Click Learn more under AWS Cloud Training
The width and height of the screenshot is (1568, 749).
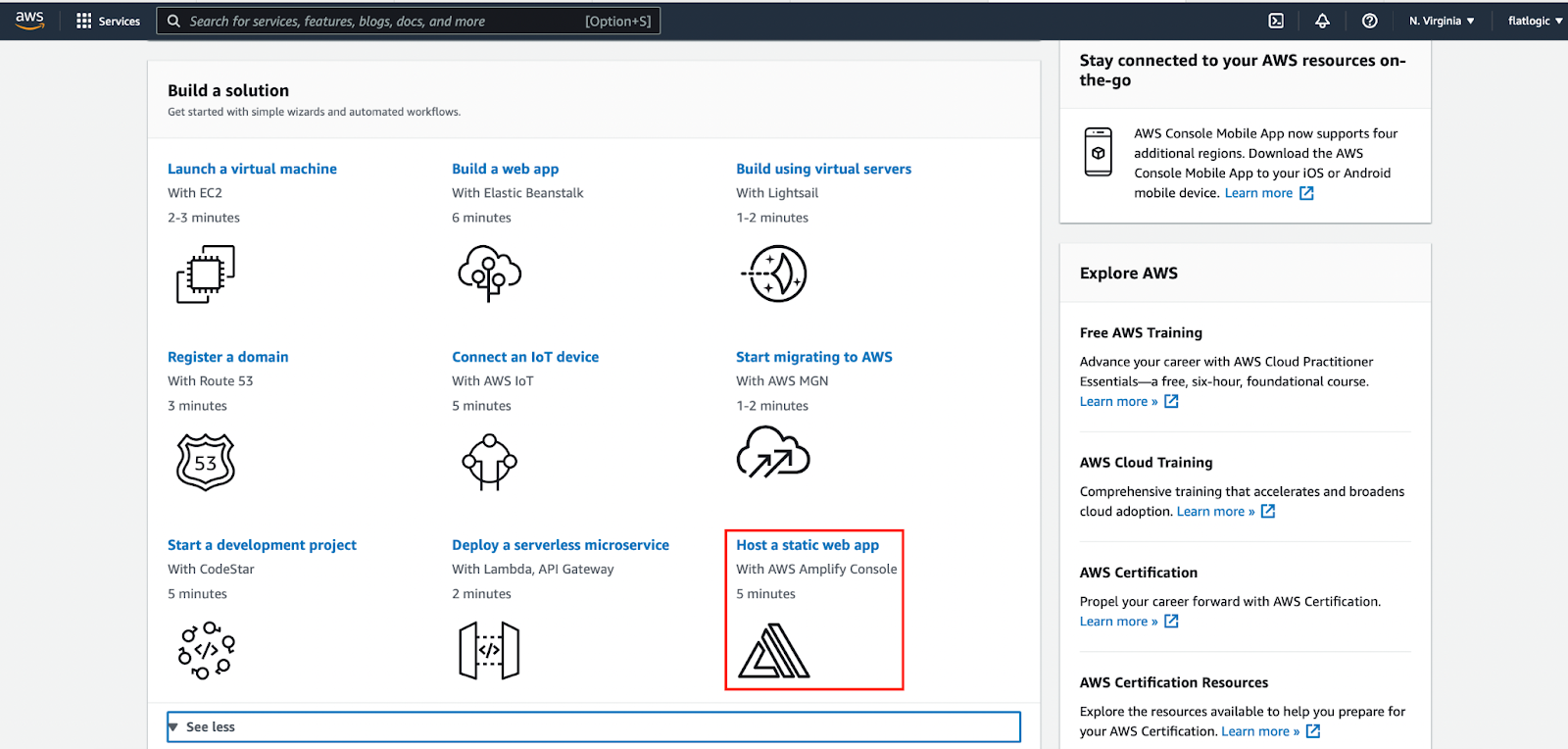pyautogui.click(x=1215, y=511)
